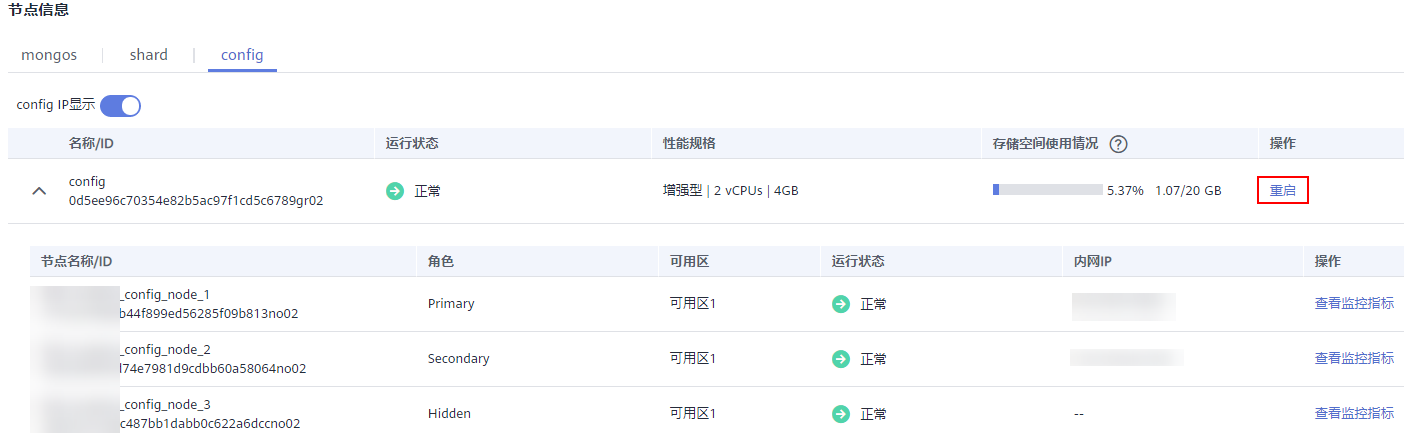
Task: Open 查看监控指标 for the Primary node
Action: [1354, 303]
